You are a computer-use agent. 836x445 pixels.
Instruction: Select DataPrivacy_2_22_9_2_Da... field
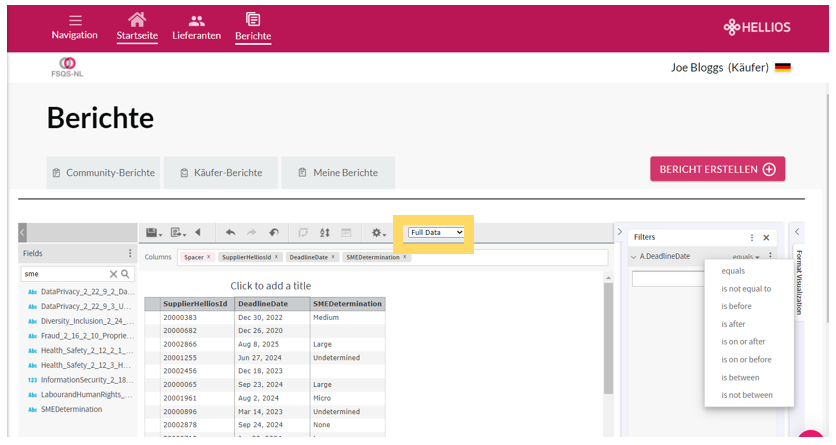82,292
